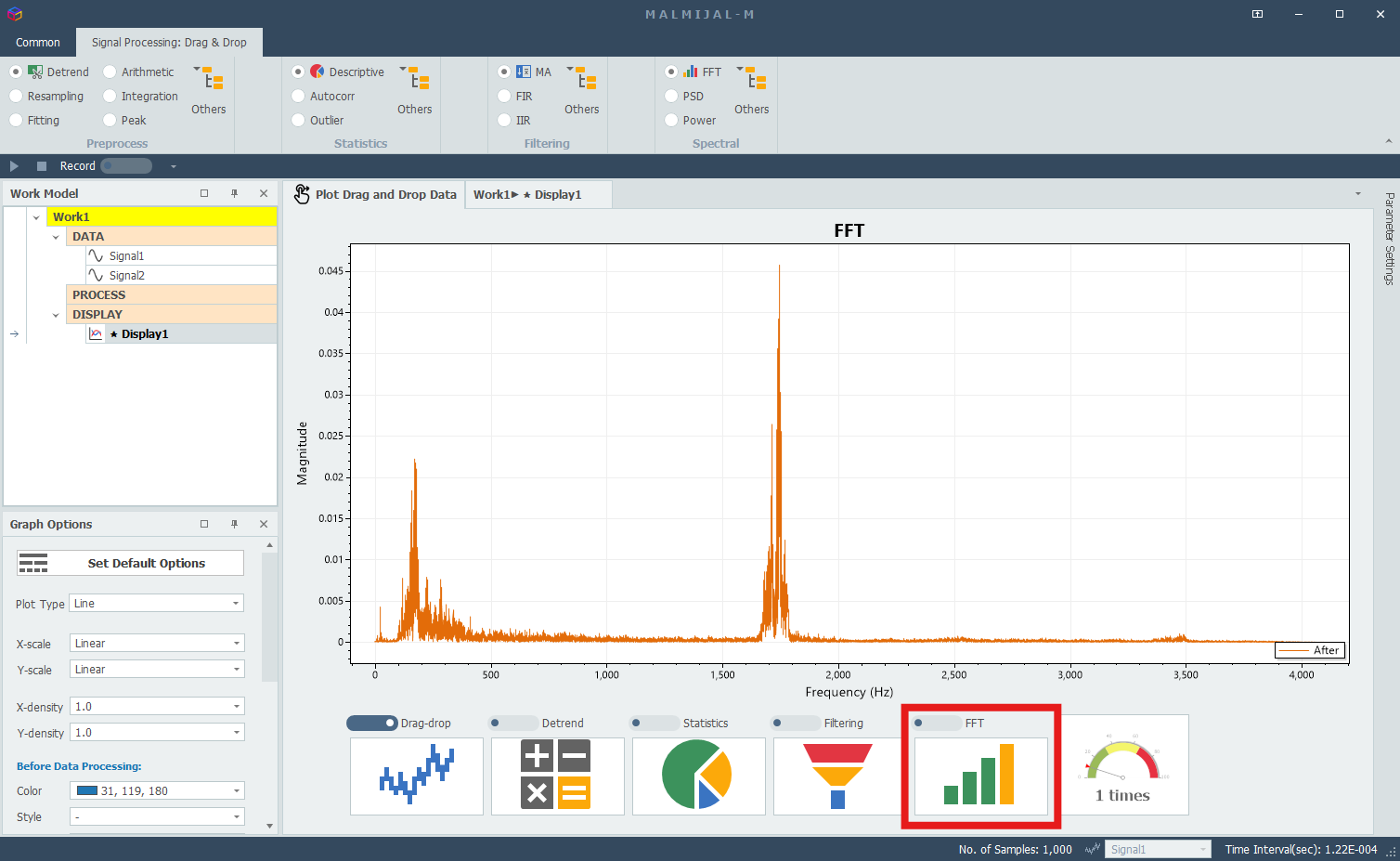
Task: Collapse the ribbon with the chevron
Action: click(1388, 141)
